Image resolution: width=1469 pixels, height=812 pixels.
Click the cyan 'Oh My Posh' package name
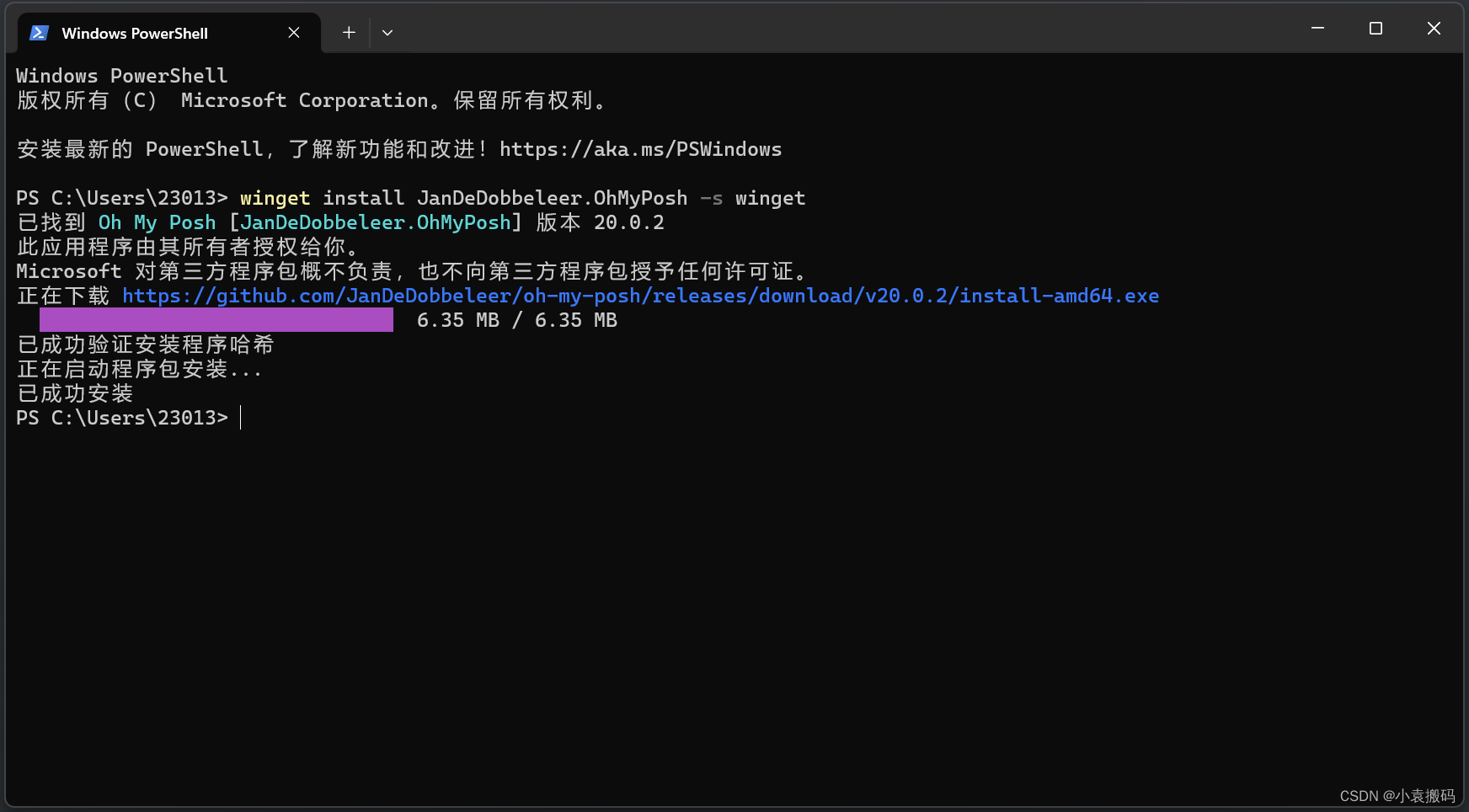(158, 222)
